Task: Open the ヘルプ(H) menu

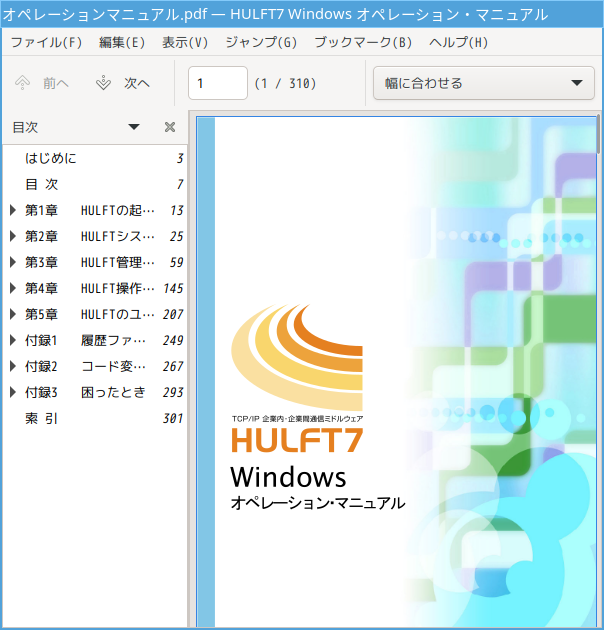Action: tap(459, 42)
